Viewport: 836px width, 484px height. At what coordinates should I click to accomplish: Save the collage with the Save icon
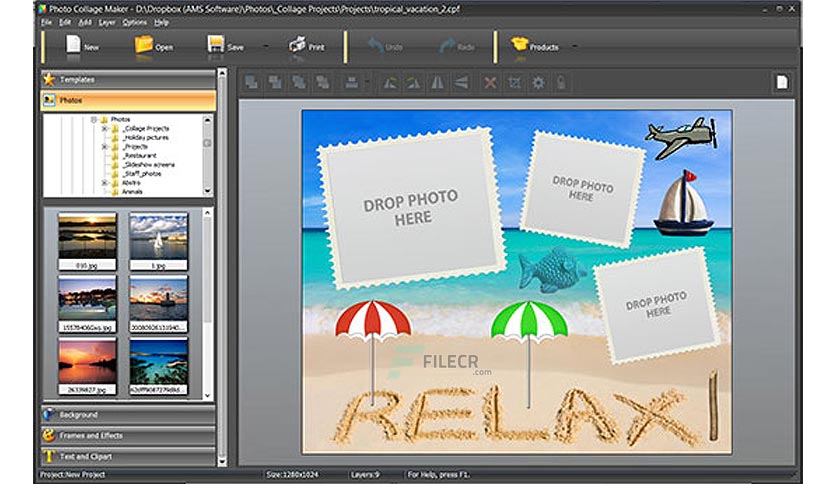(x=215, y=45)
